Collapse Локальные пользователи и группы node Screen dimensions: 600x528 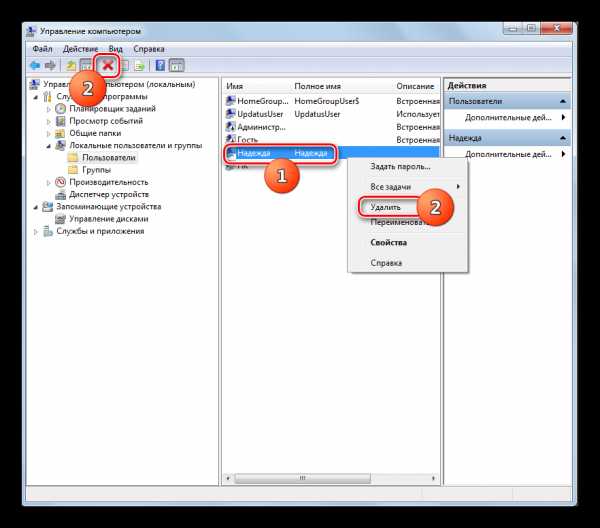[49, 146]
